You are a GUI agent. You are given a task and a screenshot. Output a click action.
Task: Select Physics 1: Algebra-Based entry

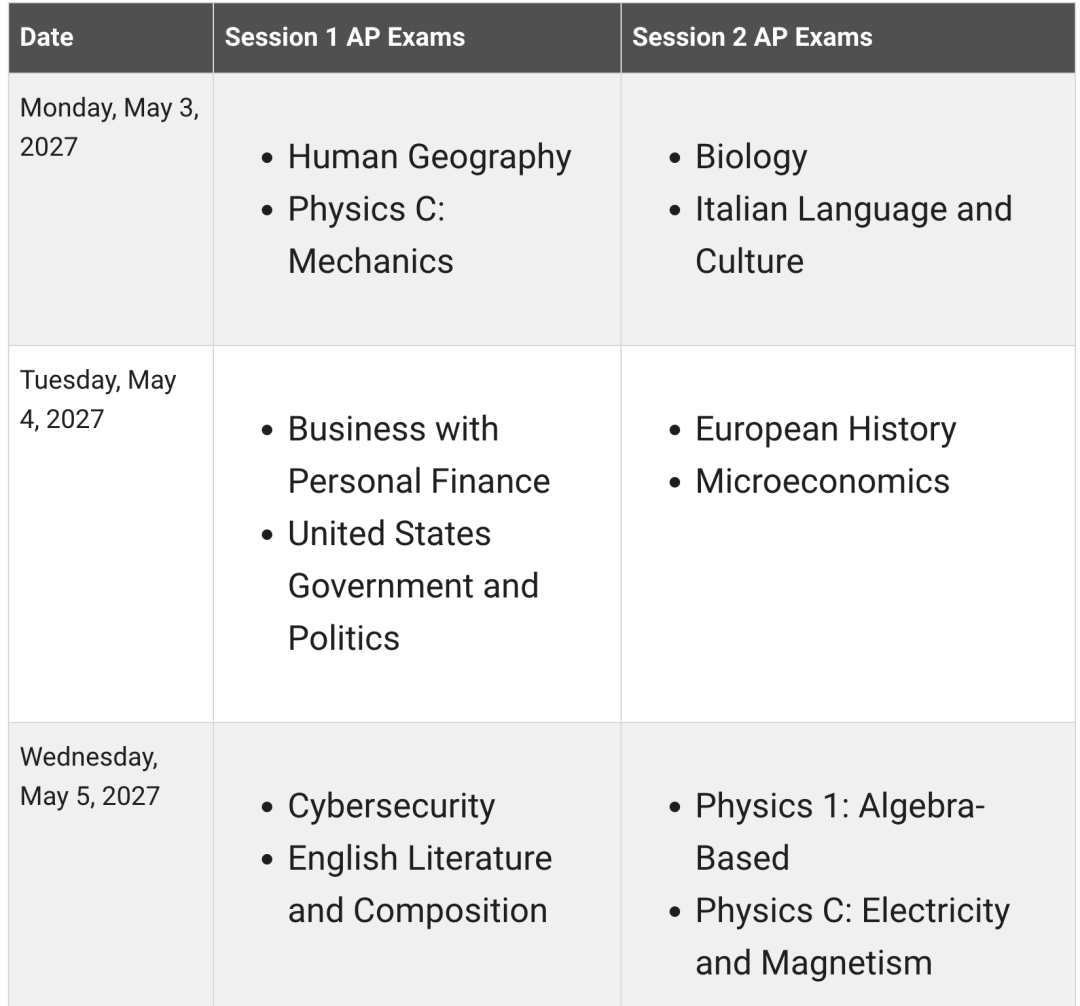(840, 832)
